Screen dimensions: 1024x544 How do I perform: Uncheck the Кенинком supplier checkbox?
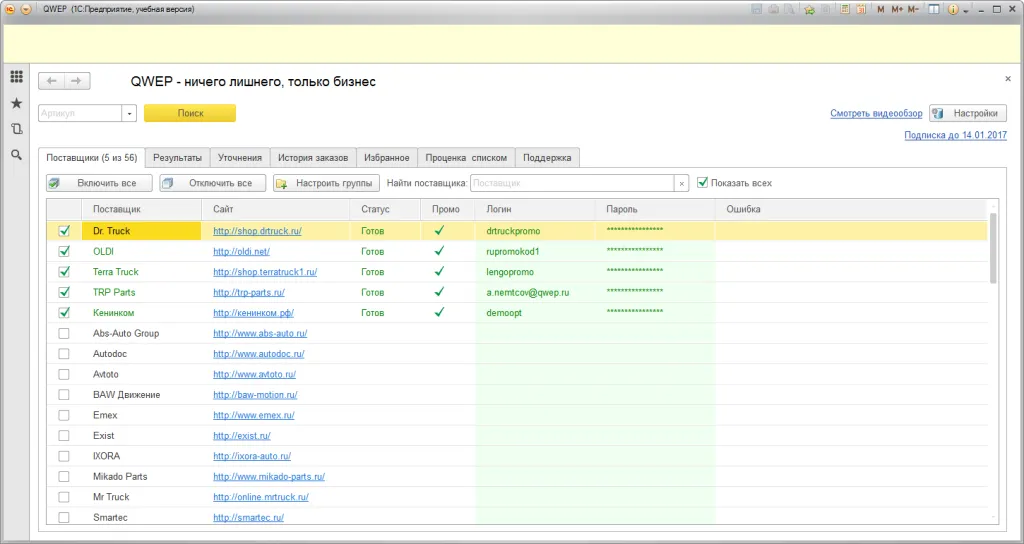click(x=64, y=313)
